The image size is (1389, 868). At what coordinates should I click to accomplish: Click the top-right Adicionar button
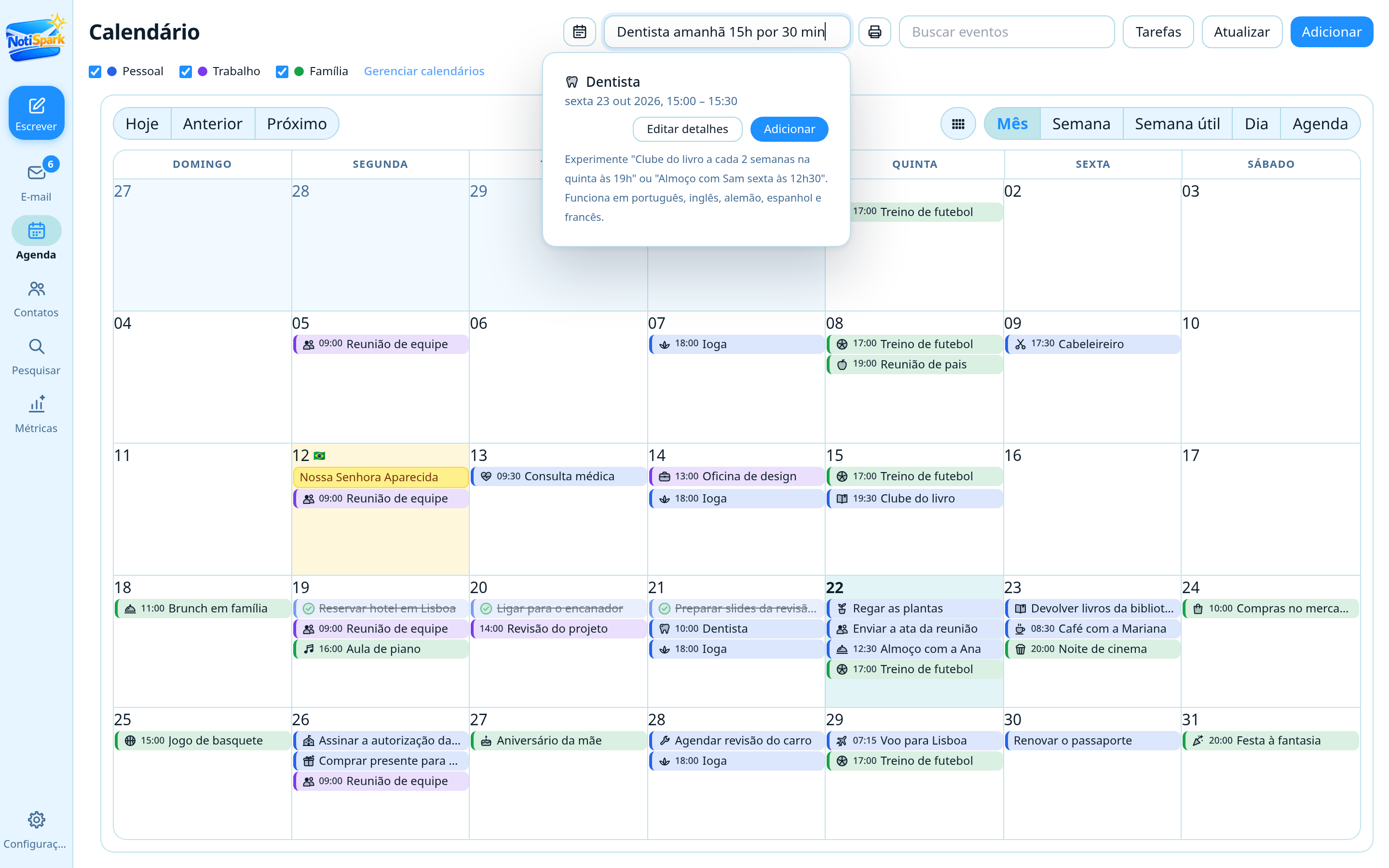pos(1331,31)
